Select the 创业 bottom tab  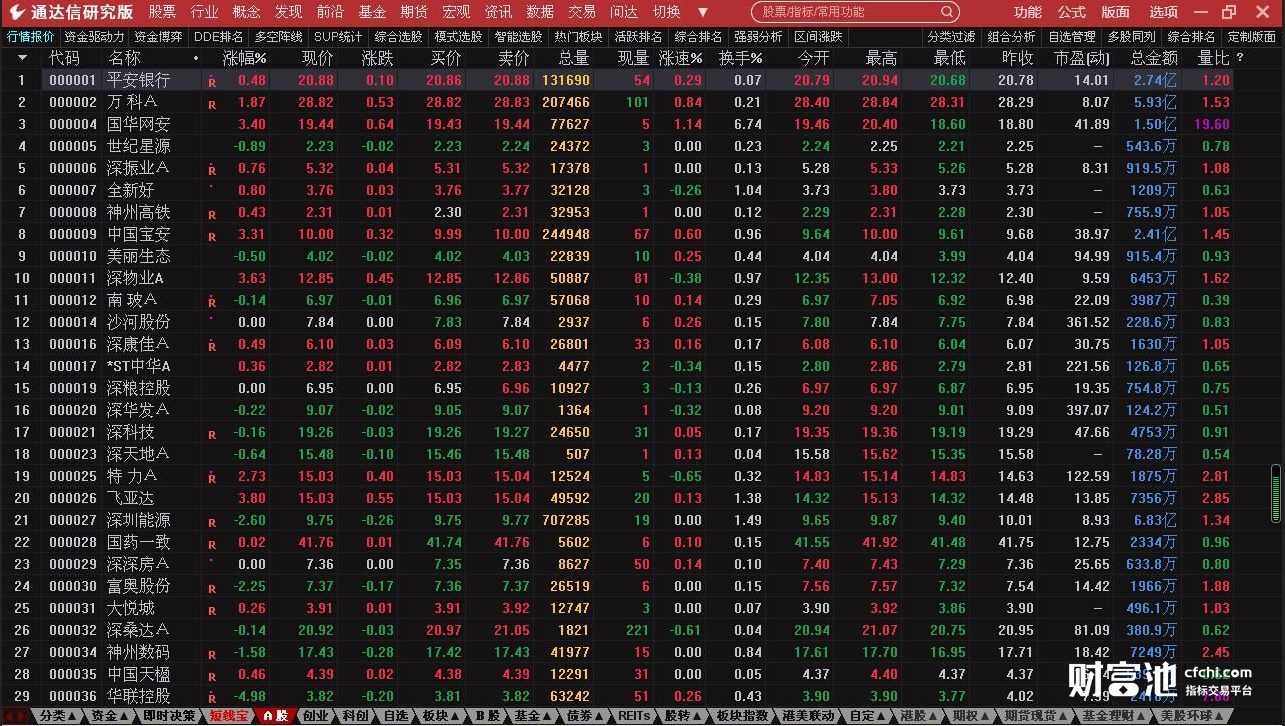click(x=315, y=716)
